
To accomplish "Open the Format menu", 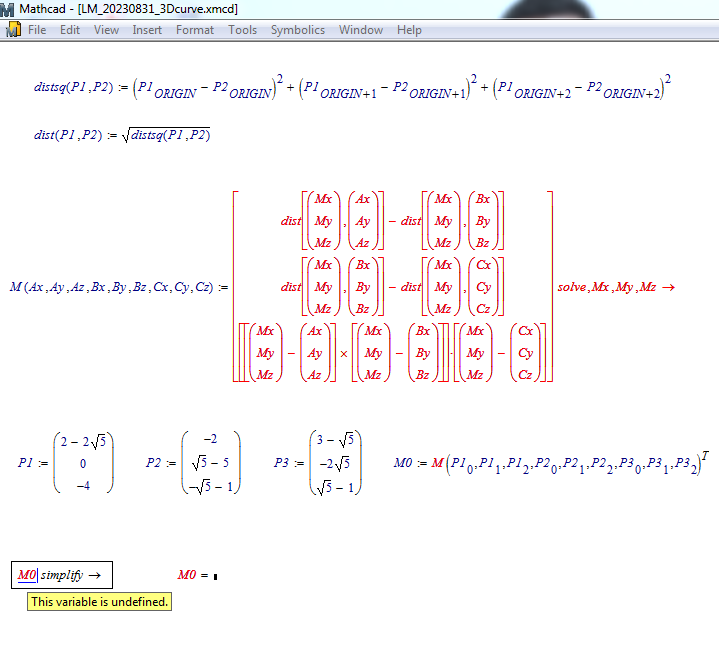I will (x=195, y=30).
